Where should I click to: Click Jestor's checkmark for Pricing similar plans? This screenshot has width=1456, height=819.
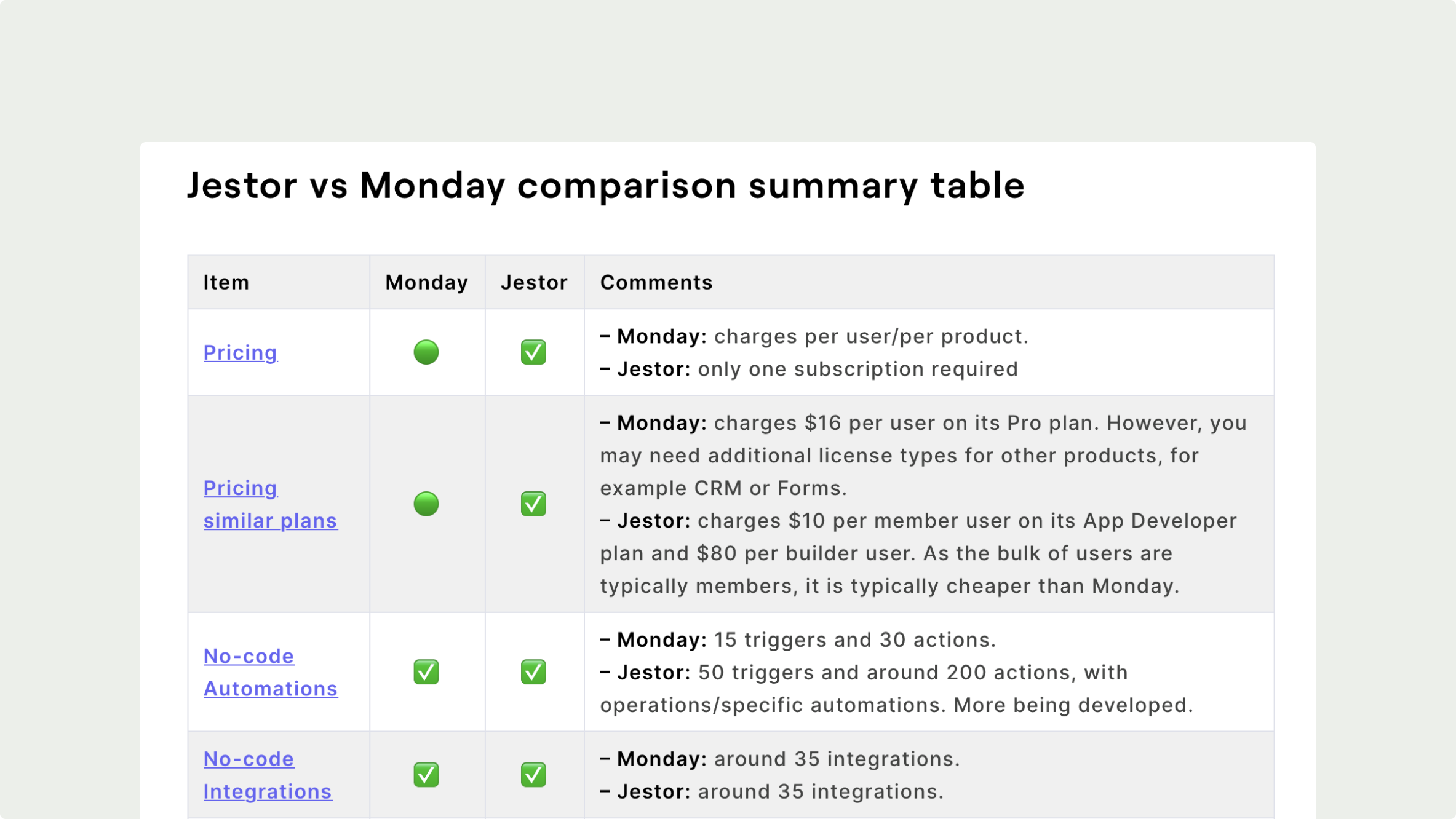(533, 504)
